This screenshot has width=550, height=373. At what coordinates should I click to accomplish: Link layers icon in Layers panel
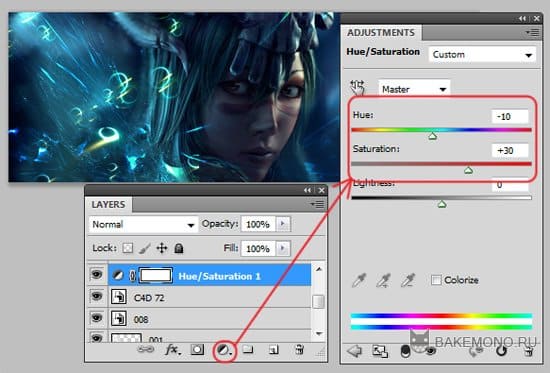pyautogui.click(x=146, y=349)
